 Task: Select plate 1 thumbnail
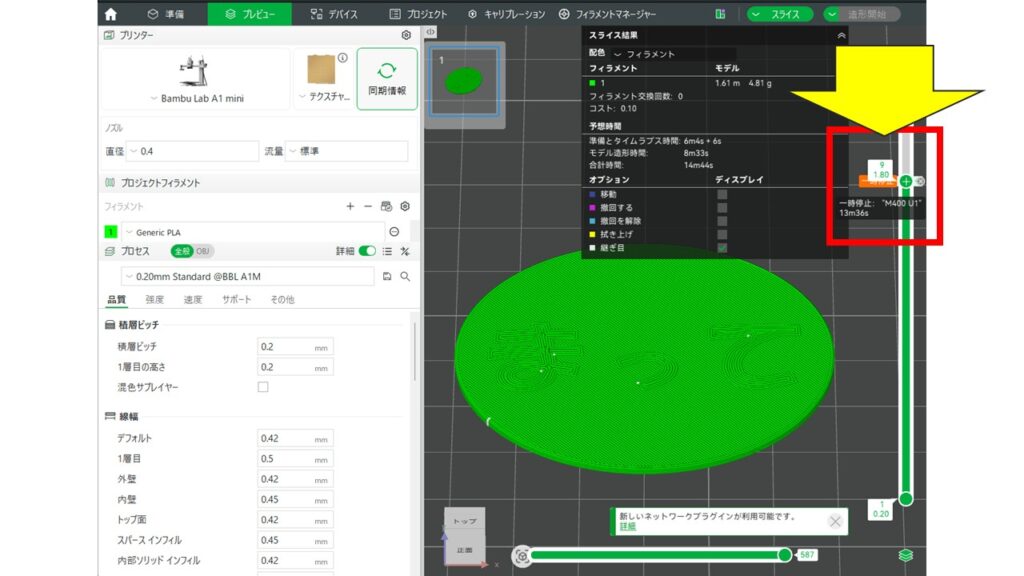tap(464, 82)
